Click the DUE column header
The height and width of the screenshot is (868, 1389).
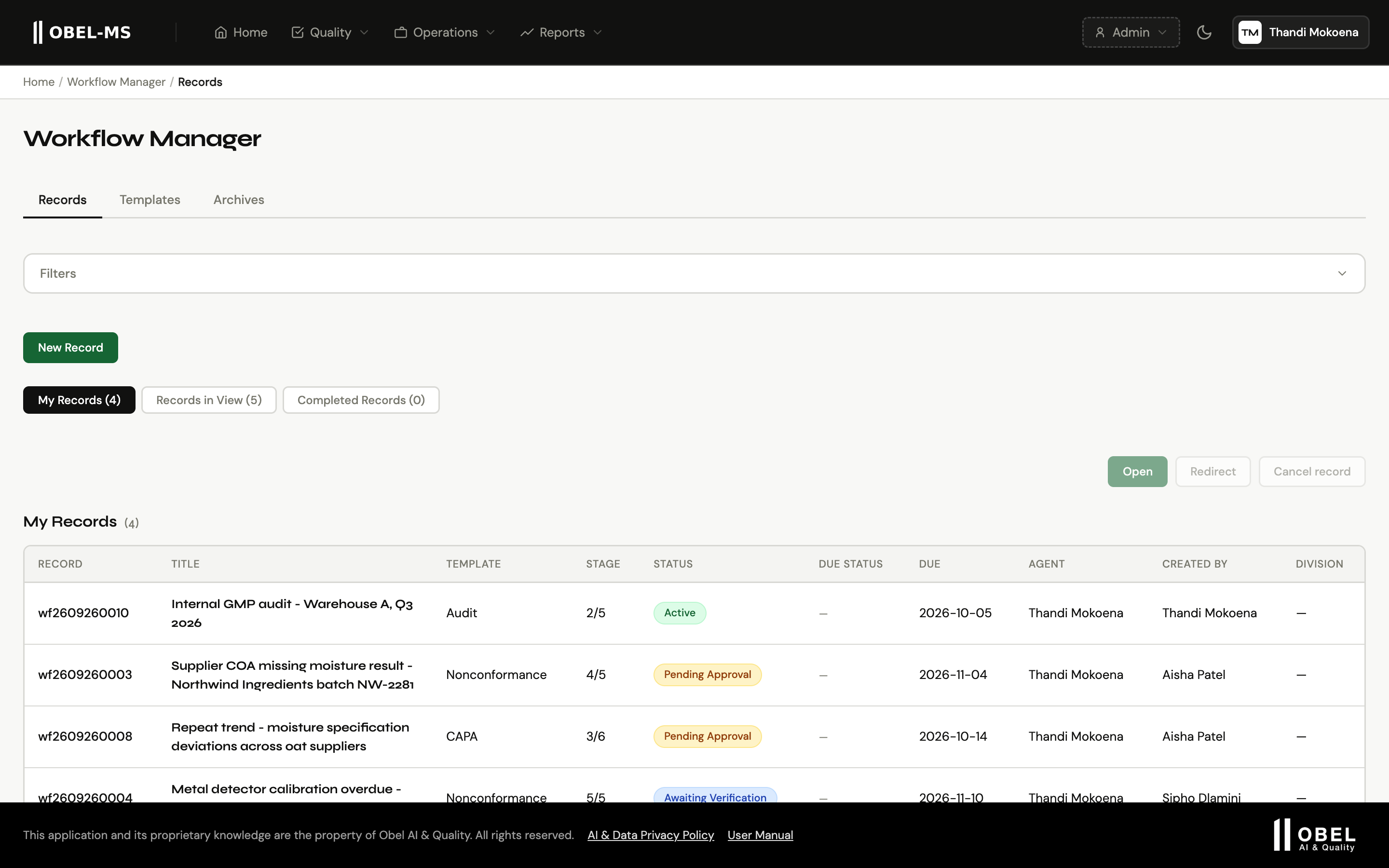tap(929, 564)
